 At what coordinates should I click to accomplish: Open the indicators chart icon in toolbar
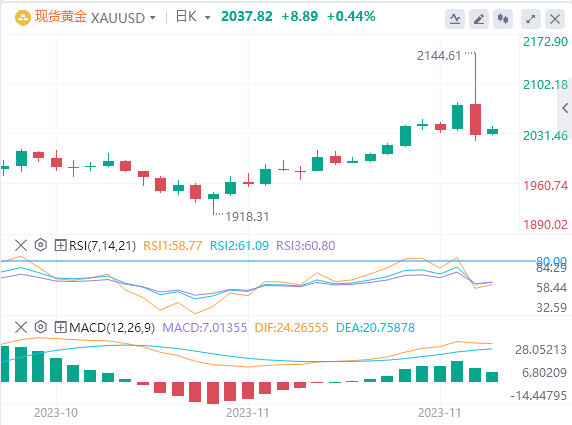tap(455, 19)
